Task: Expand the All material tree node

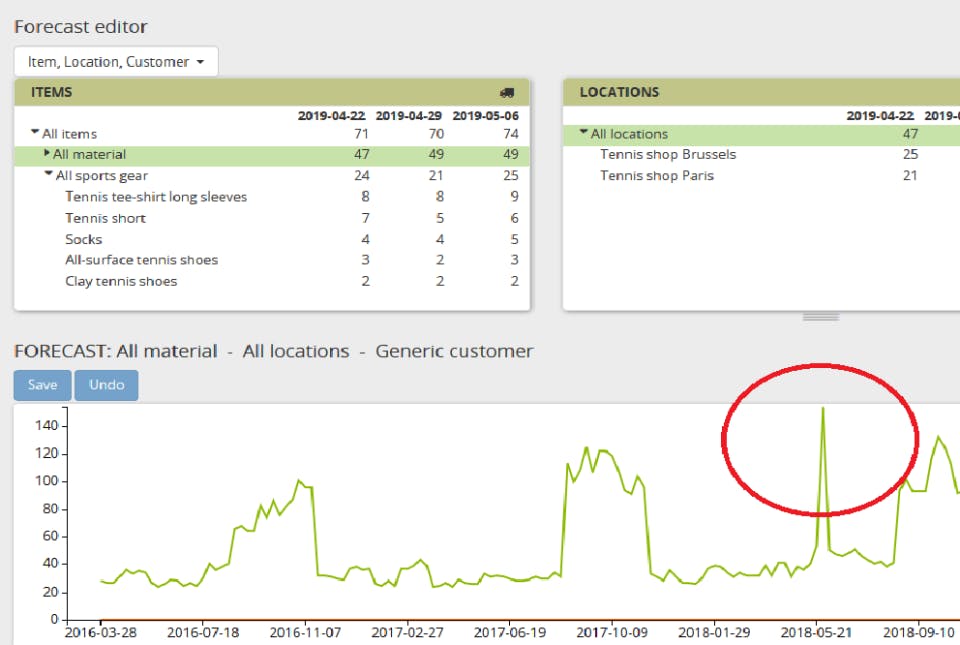Action: click(x=47, y=153)
